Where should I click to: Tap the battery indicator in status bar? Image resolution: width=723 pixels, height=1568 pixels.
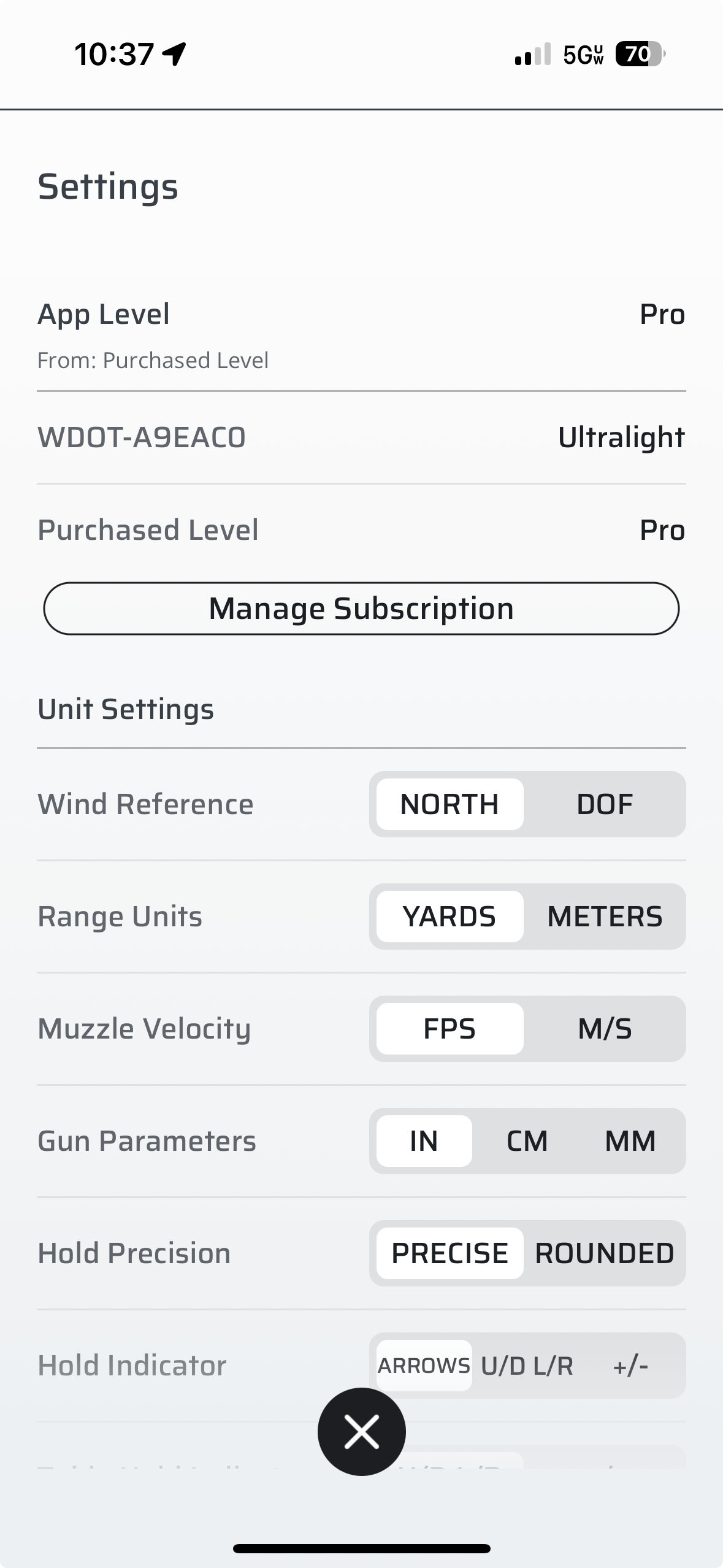(x=640, y=55)
